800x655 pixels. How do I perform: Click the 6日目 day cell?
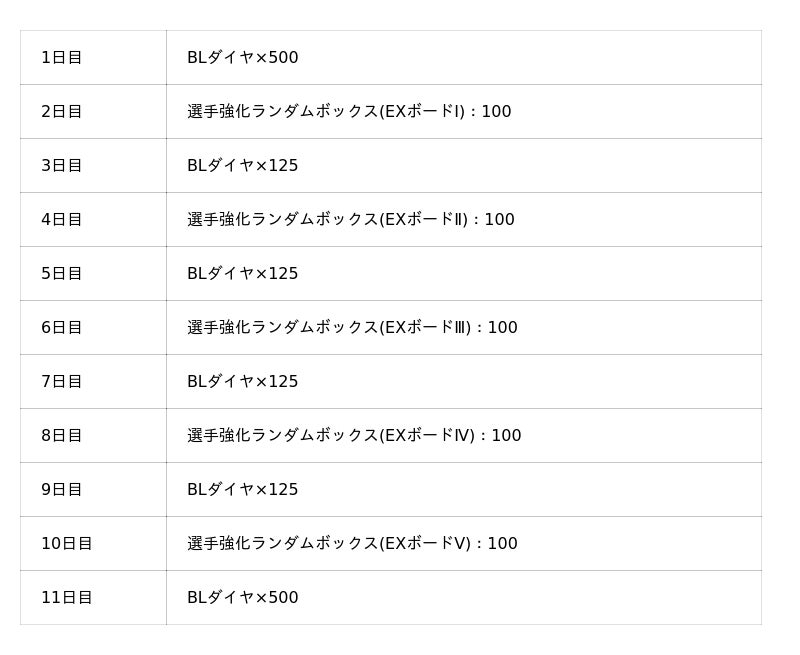pos(62,328)
